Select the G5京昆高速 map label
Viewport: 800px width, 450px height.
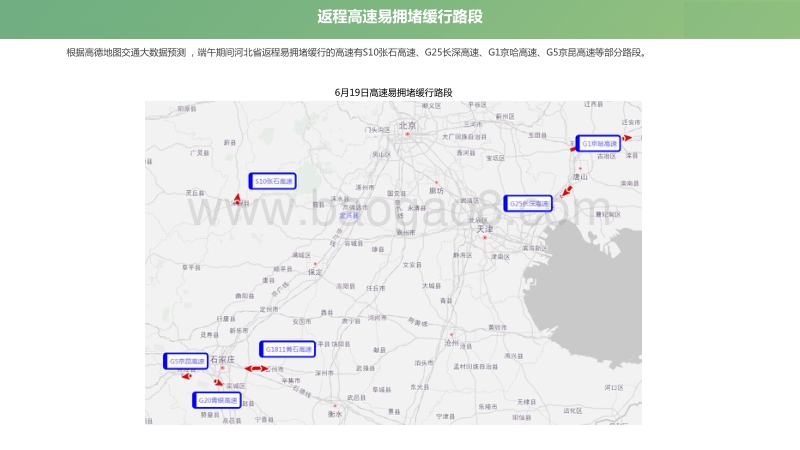(186, 361)
